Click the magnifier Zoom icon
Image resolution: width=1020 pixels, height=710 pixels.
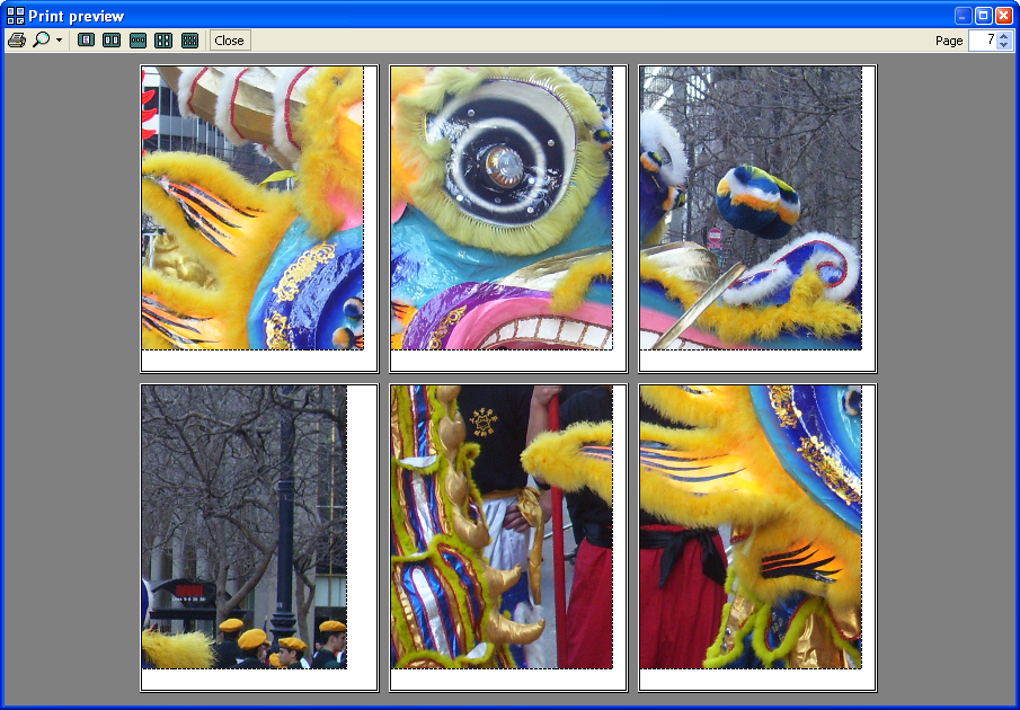42,40
